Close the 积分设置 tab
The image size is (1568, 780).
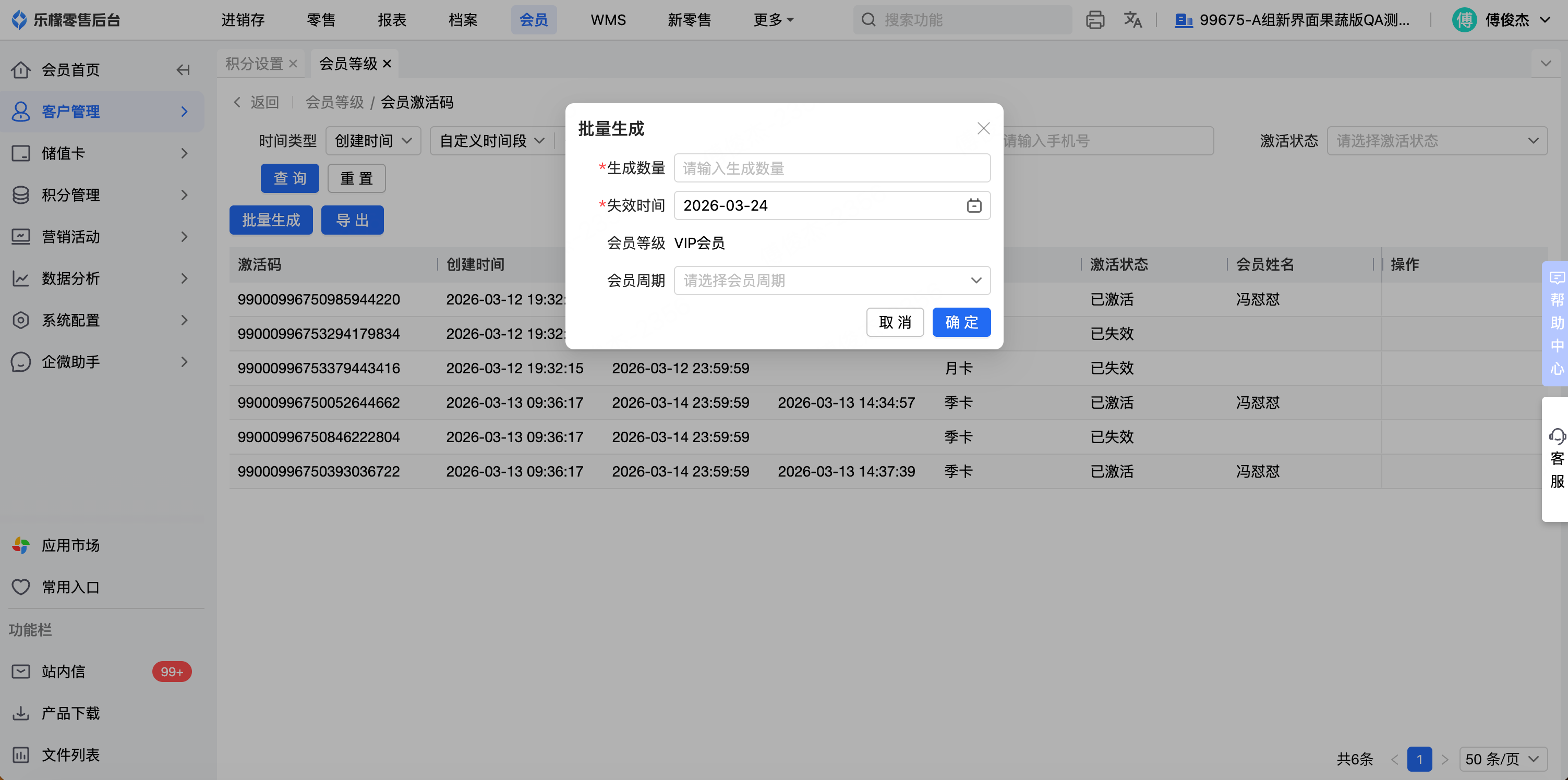pos(293,63)
